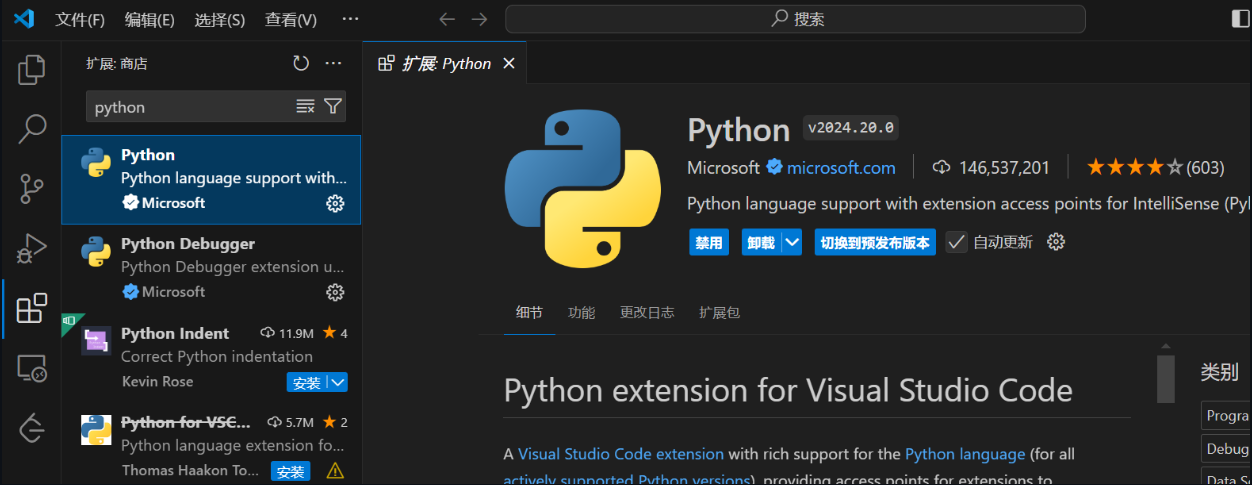The image size is (1252, 485).
Task: Go forward in navigation history
Action: tap(479, 19)
